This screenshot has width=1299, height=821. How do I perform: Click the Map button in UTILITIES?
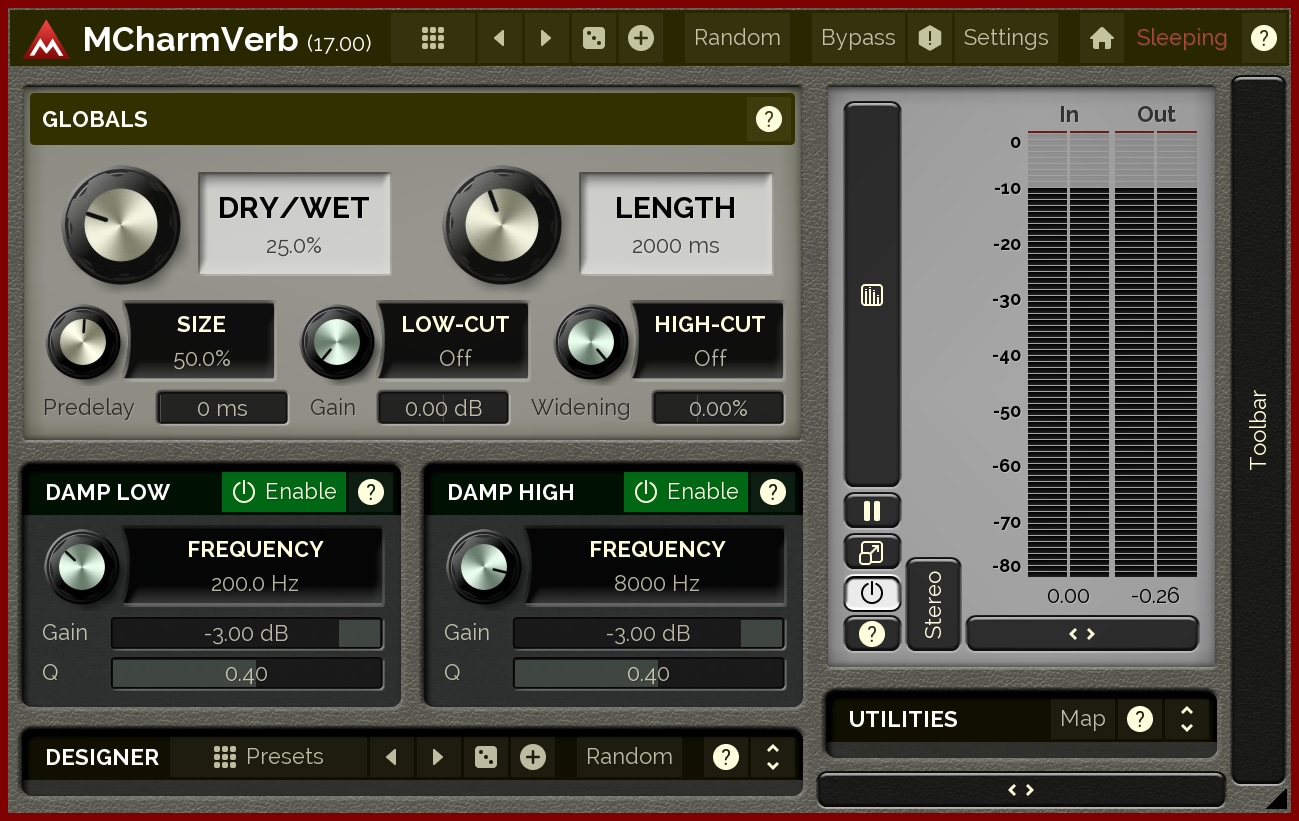tap(1082, 719)
